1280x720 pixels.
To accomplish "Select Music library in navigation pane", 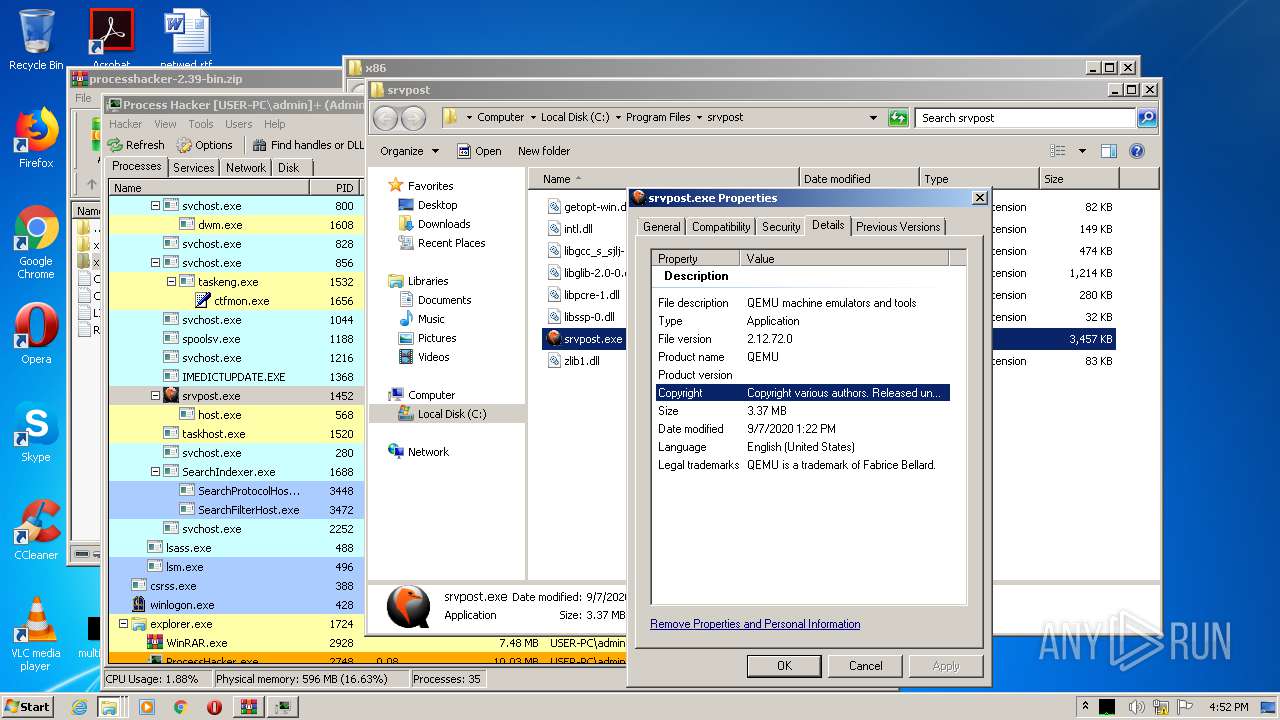I will click(x=431, y=319).
